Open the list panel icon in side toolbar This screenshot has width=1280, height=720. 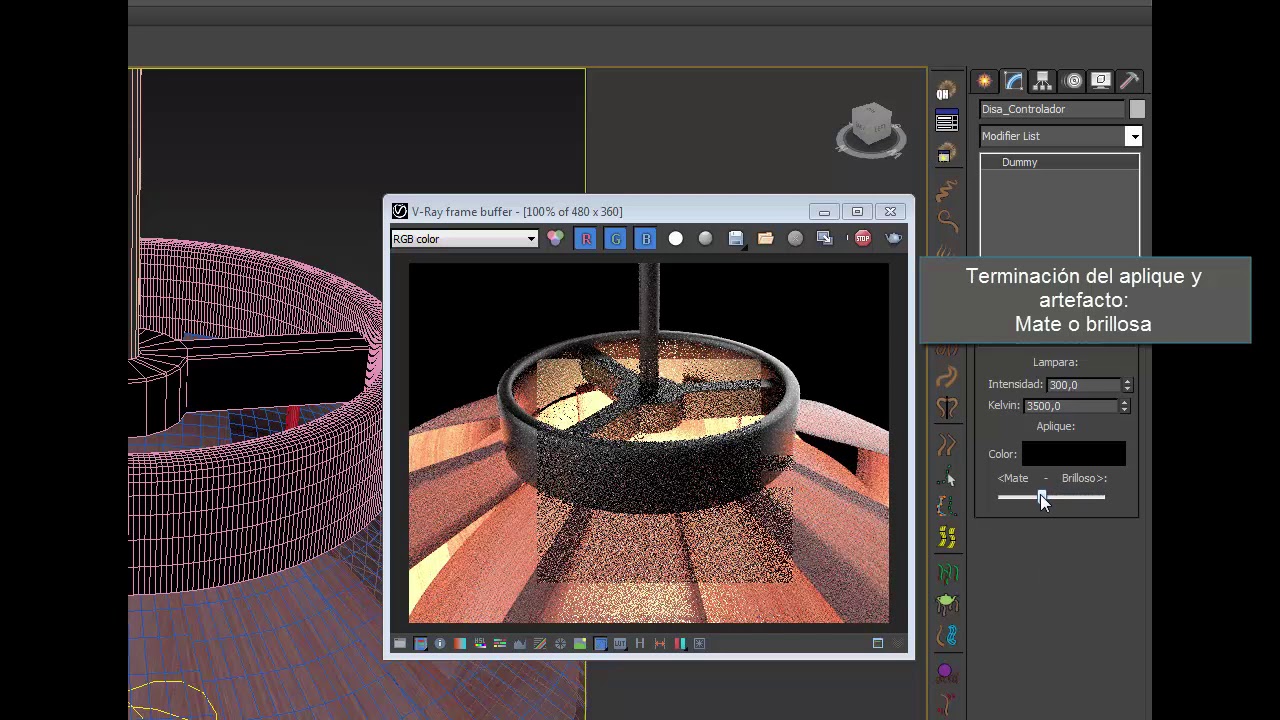(946, 122)
